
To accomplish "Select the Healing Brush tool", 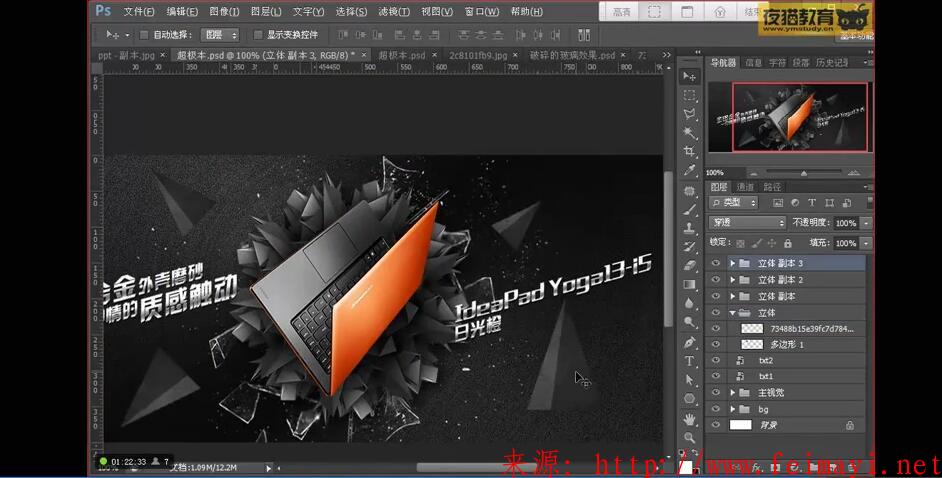I will [x=689, y=191].
